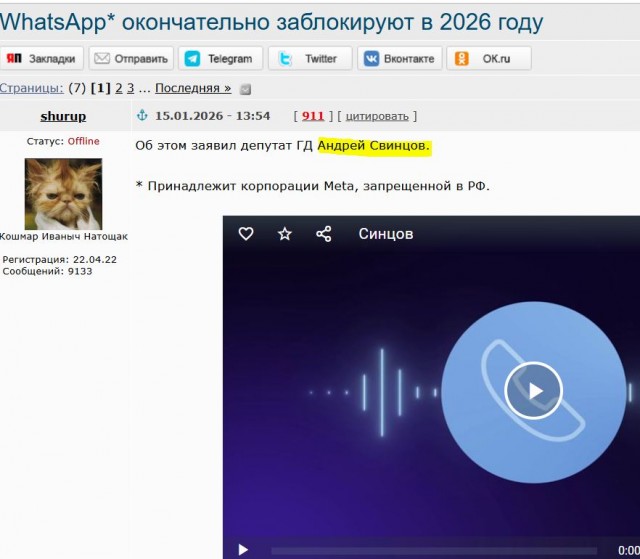Viewport: 640px width, 559px height.
Task: Click the anchor permalink icon beside the date
Action: (142, 115)
